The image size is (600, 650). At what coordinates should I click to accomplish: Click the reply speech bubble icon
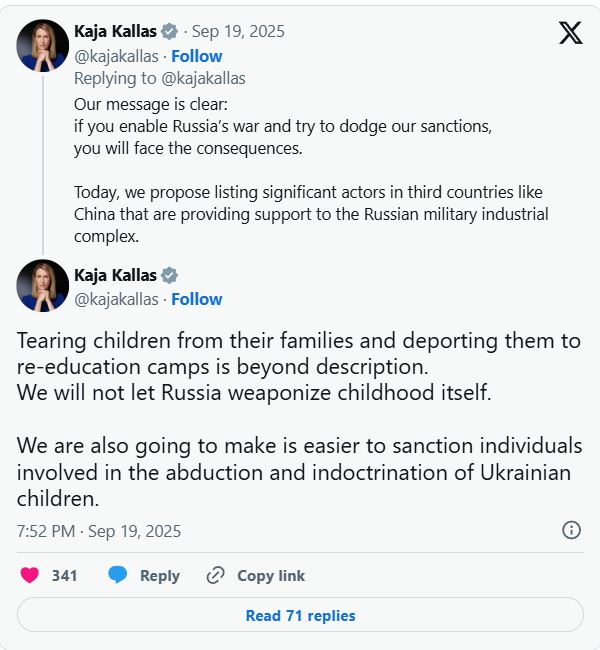coord(118,575)
